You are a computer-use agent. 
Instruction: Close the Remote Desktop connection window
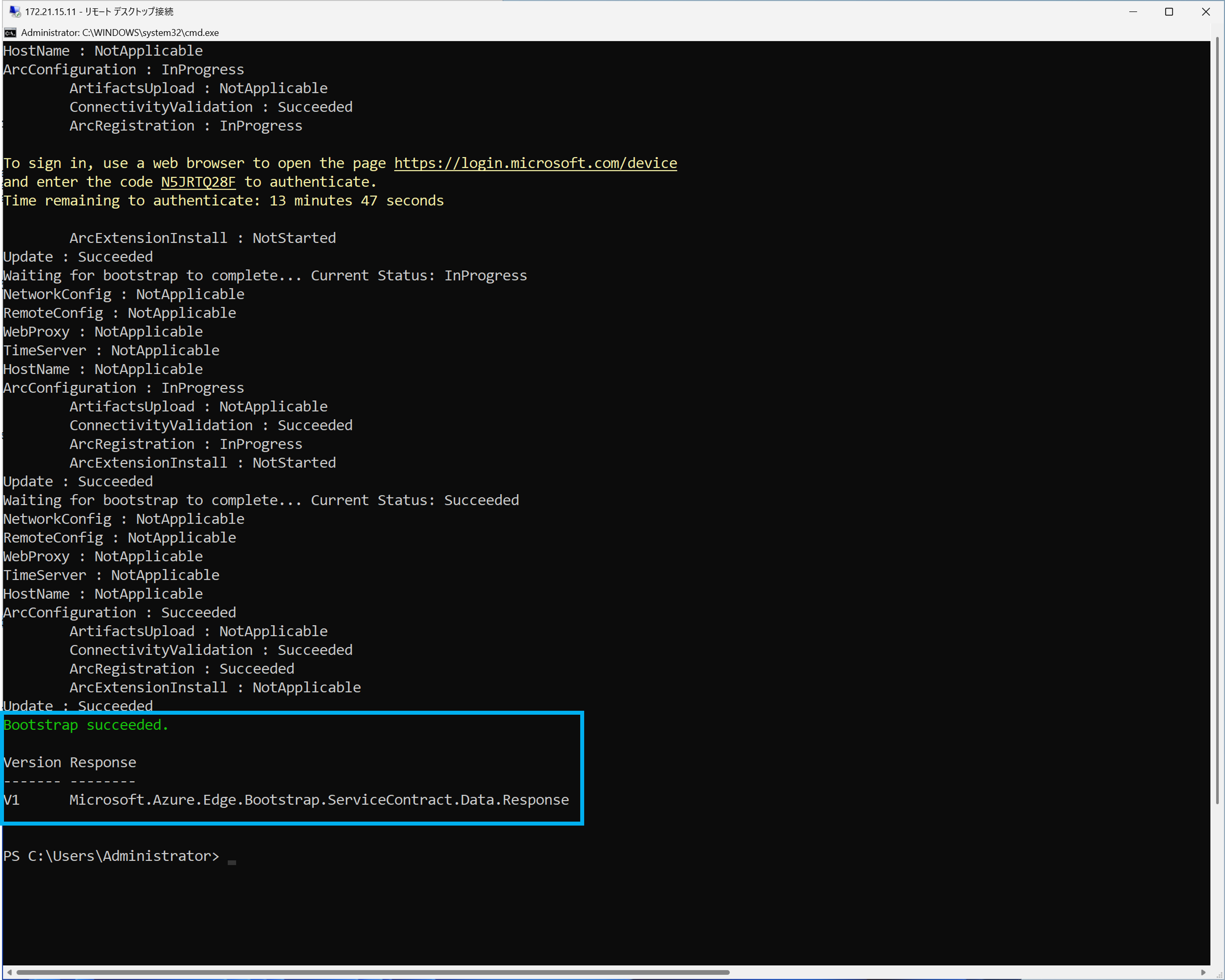coord(1206,11)
